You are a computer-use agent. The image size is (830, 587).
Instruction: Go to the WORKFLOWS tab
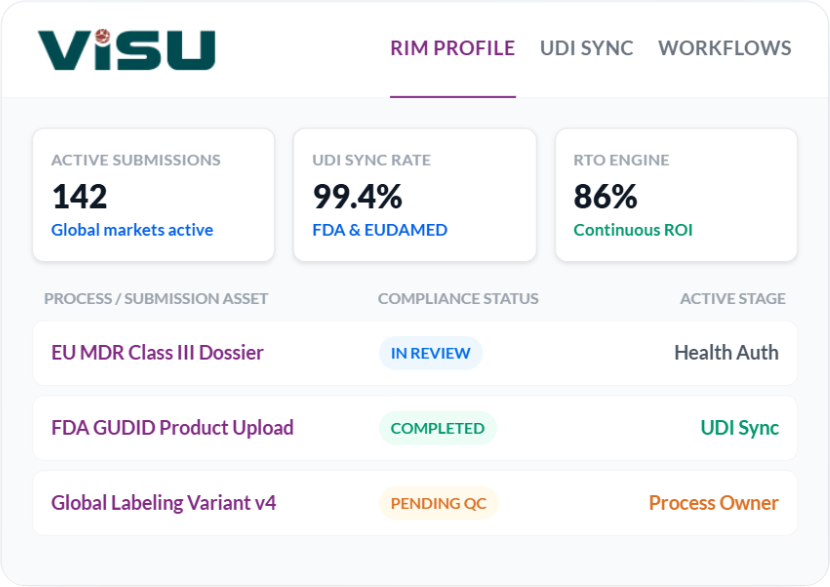pyautogui.click(x=725, y=48)
